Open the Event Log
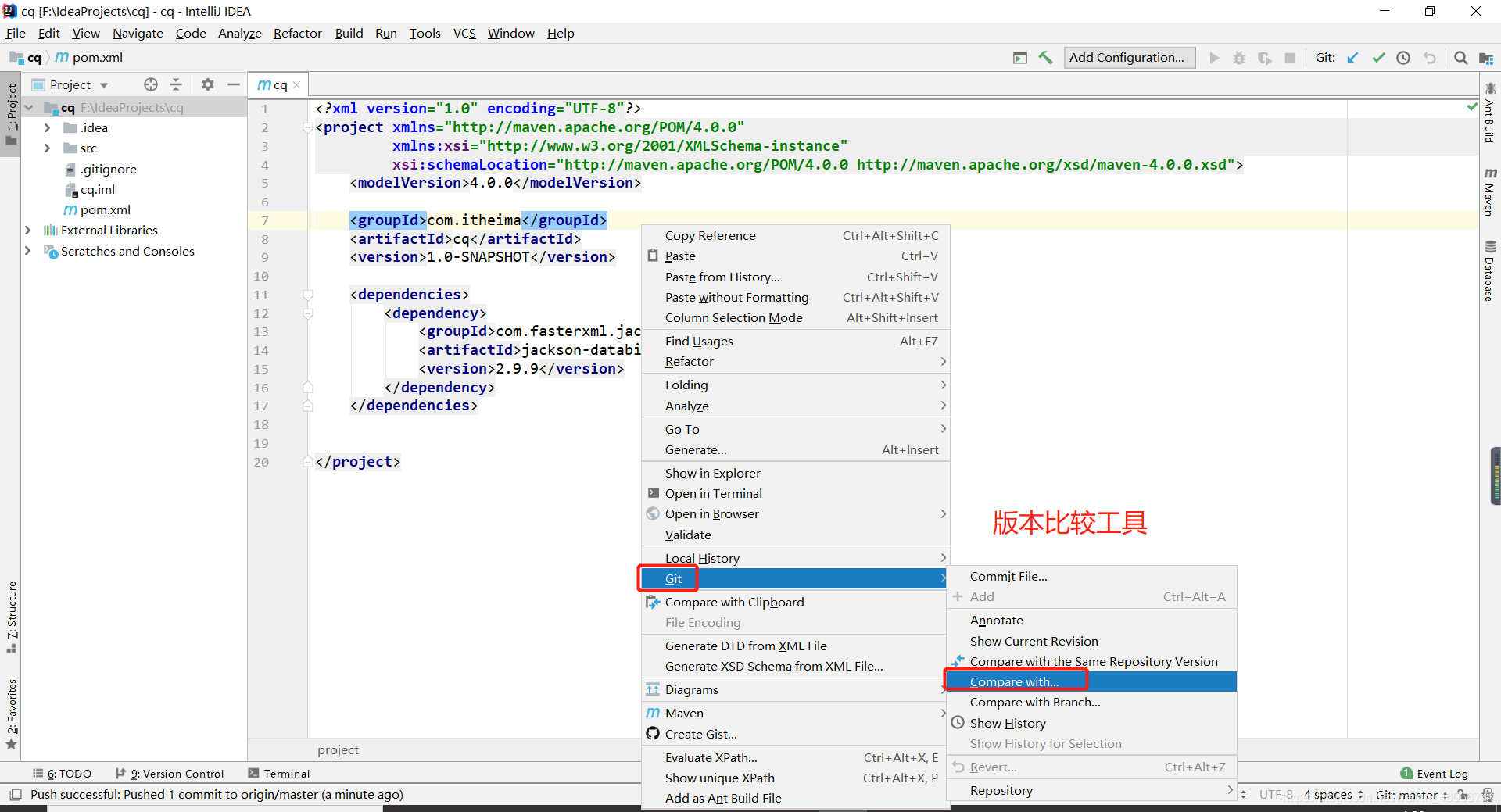The height and width of the screenshot is (812, 1501). pyautogui.click(x=1435, y=774)
